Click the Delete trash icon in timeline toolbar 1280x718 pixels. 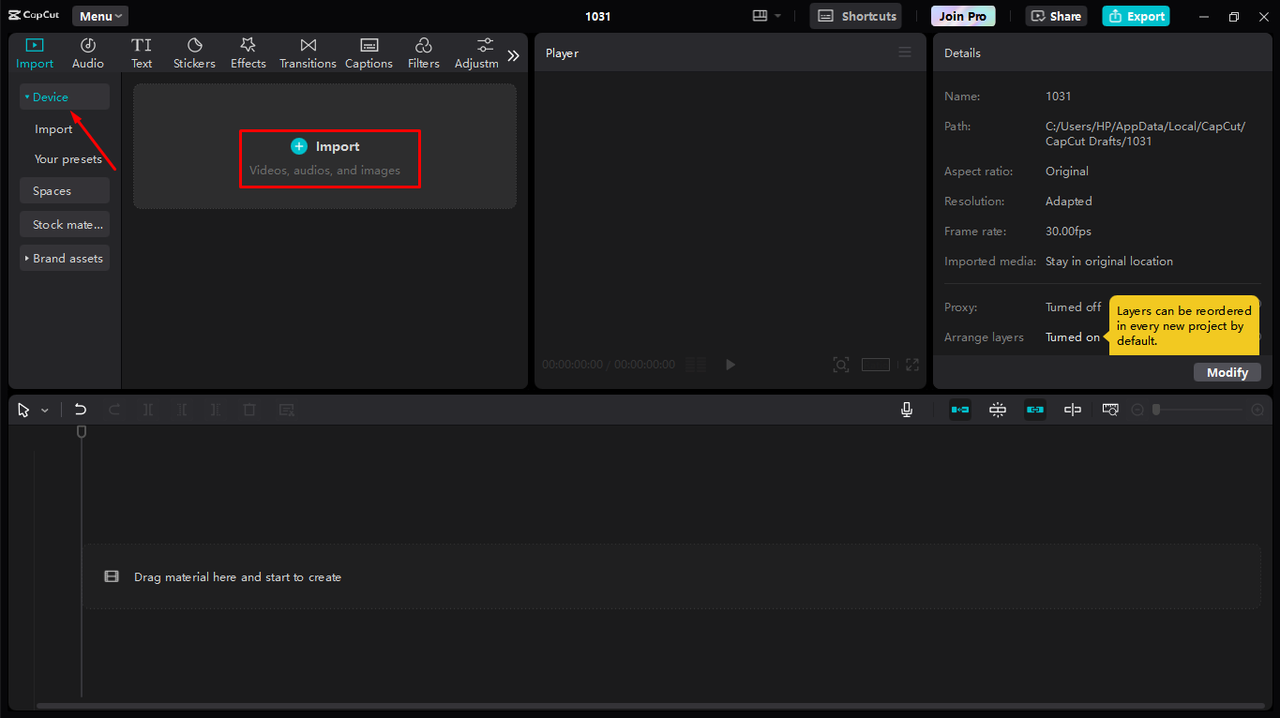coord(250,410)
